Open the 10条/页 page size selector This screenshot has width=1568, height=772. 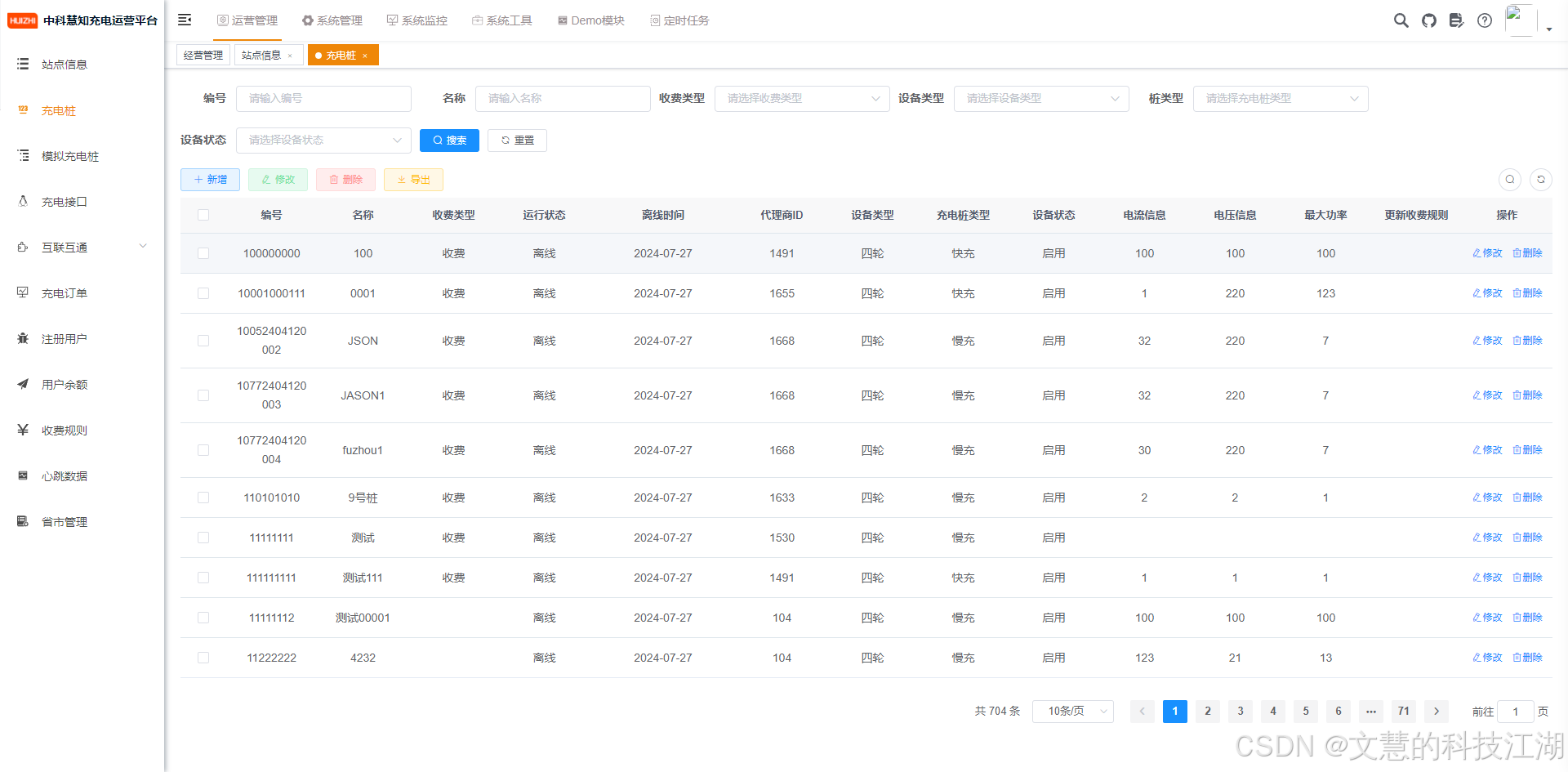[1072, 712]
